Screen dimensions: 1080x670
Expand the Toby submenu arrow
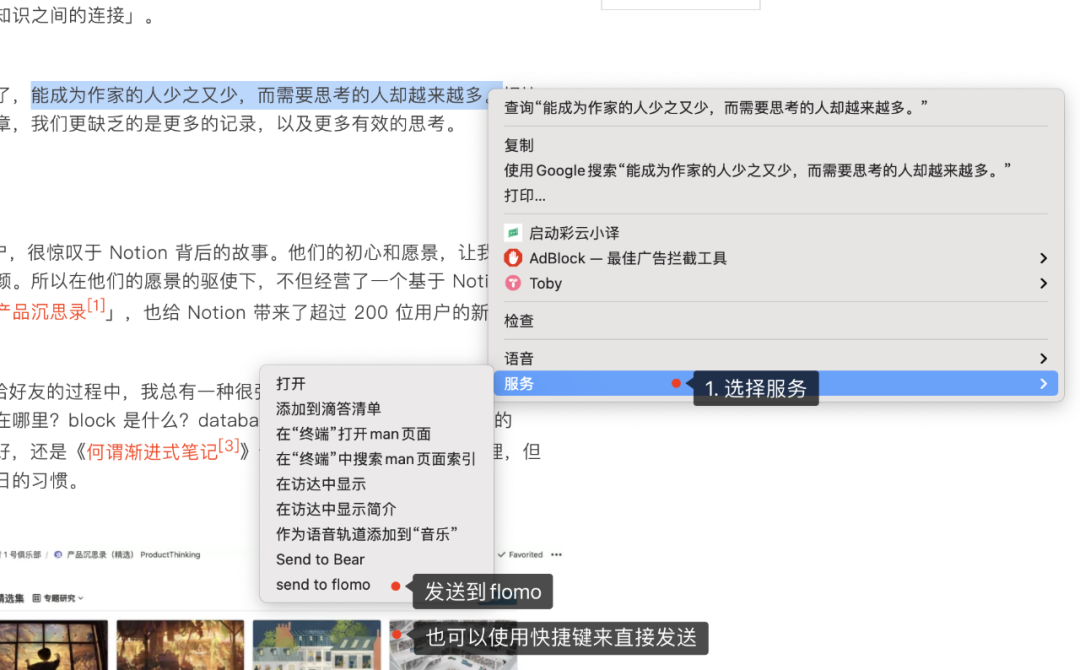(1043, 283)
